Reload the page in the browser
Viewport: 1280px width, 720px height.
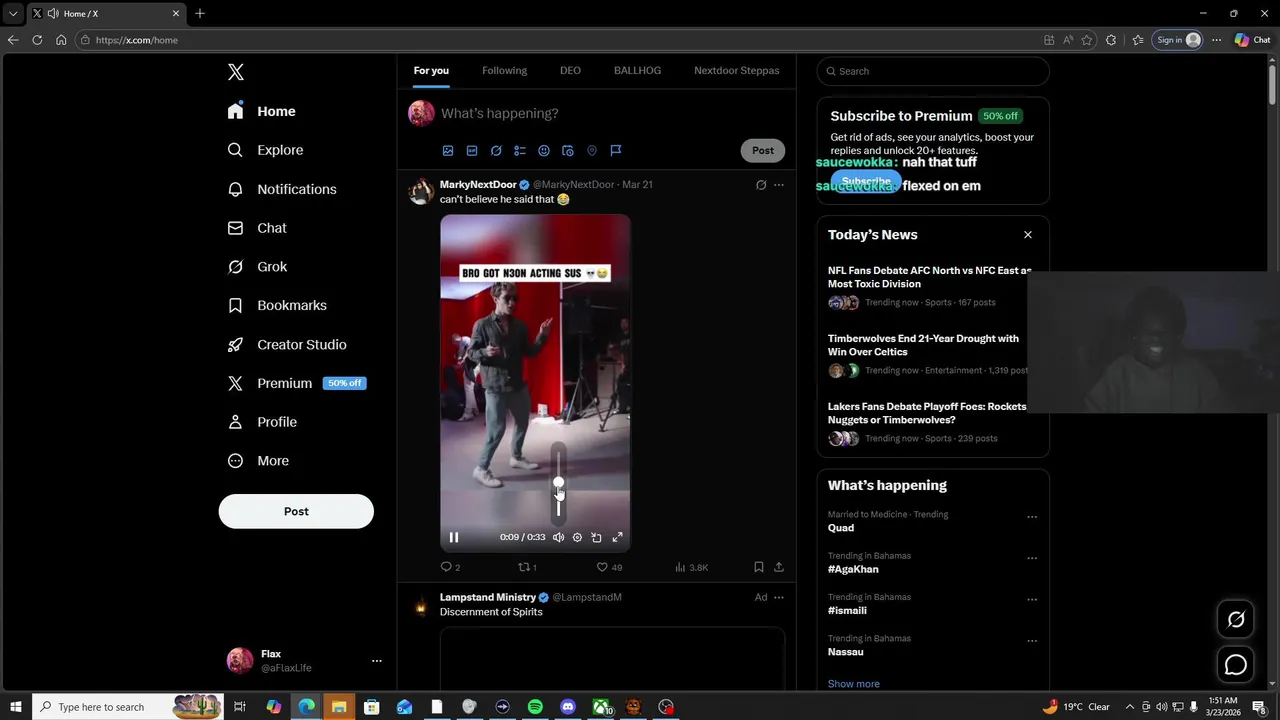coord(37,40)
